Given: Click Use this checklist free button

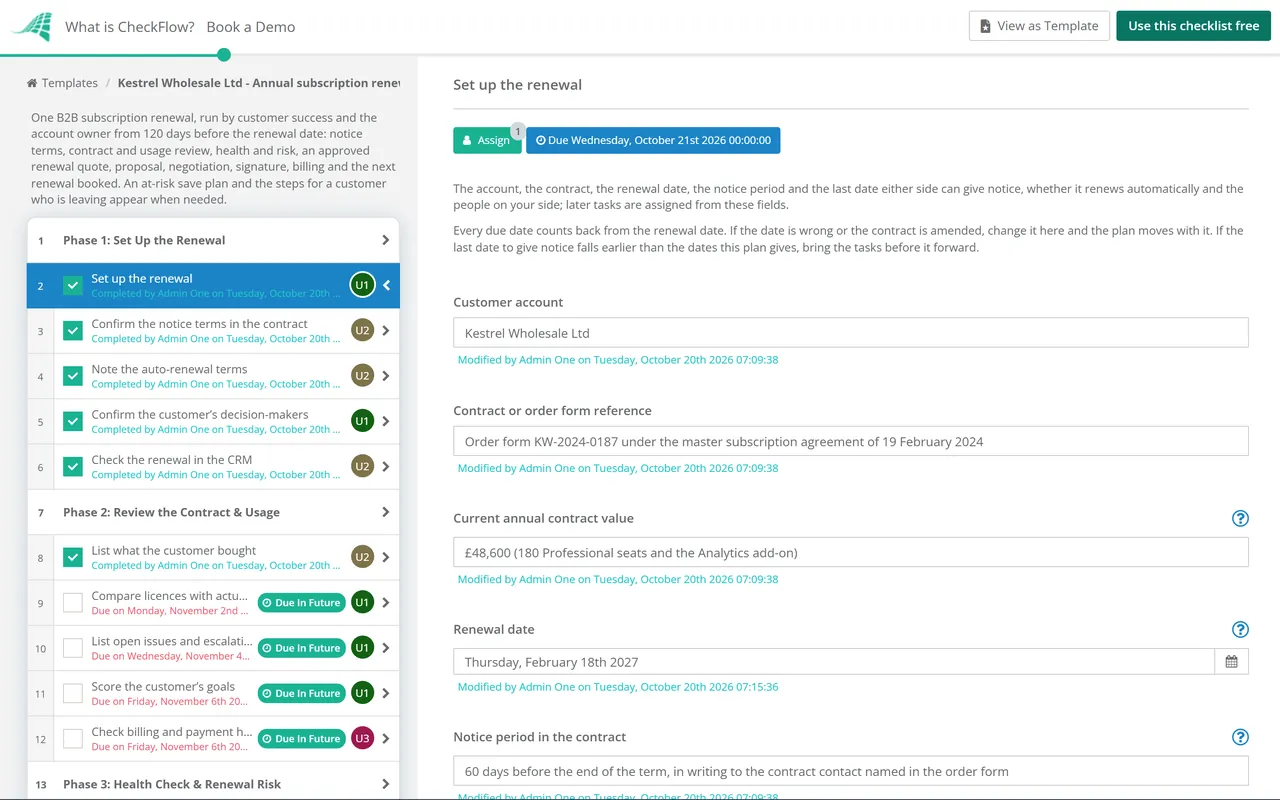Looking at the screenshot, I should click(x=1193, y=26).
